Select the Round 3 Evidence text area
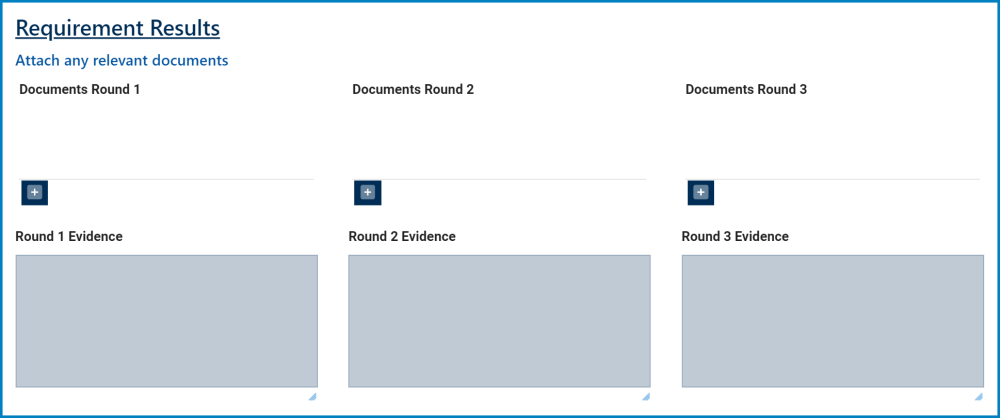This screenshot has width=1000, height=418. tap(832, 320)
